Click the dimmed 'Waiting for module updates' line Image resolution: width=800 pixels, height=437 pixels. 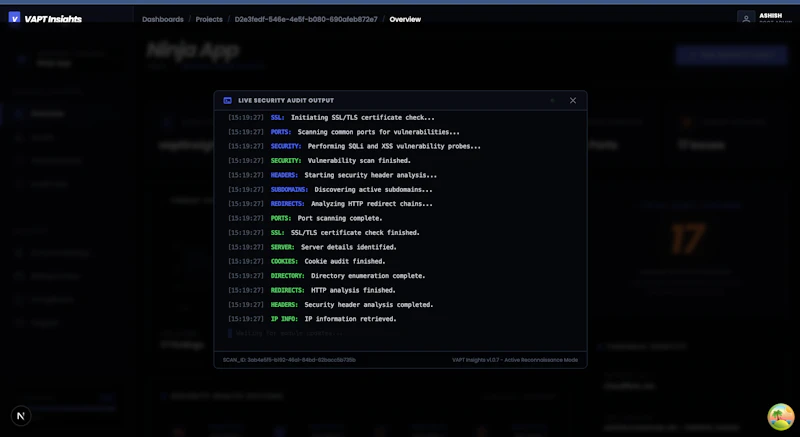[x=289, y=333]
